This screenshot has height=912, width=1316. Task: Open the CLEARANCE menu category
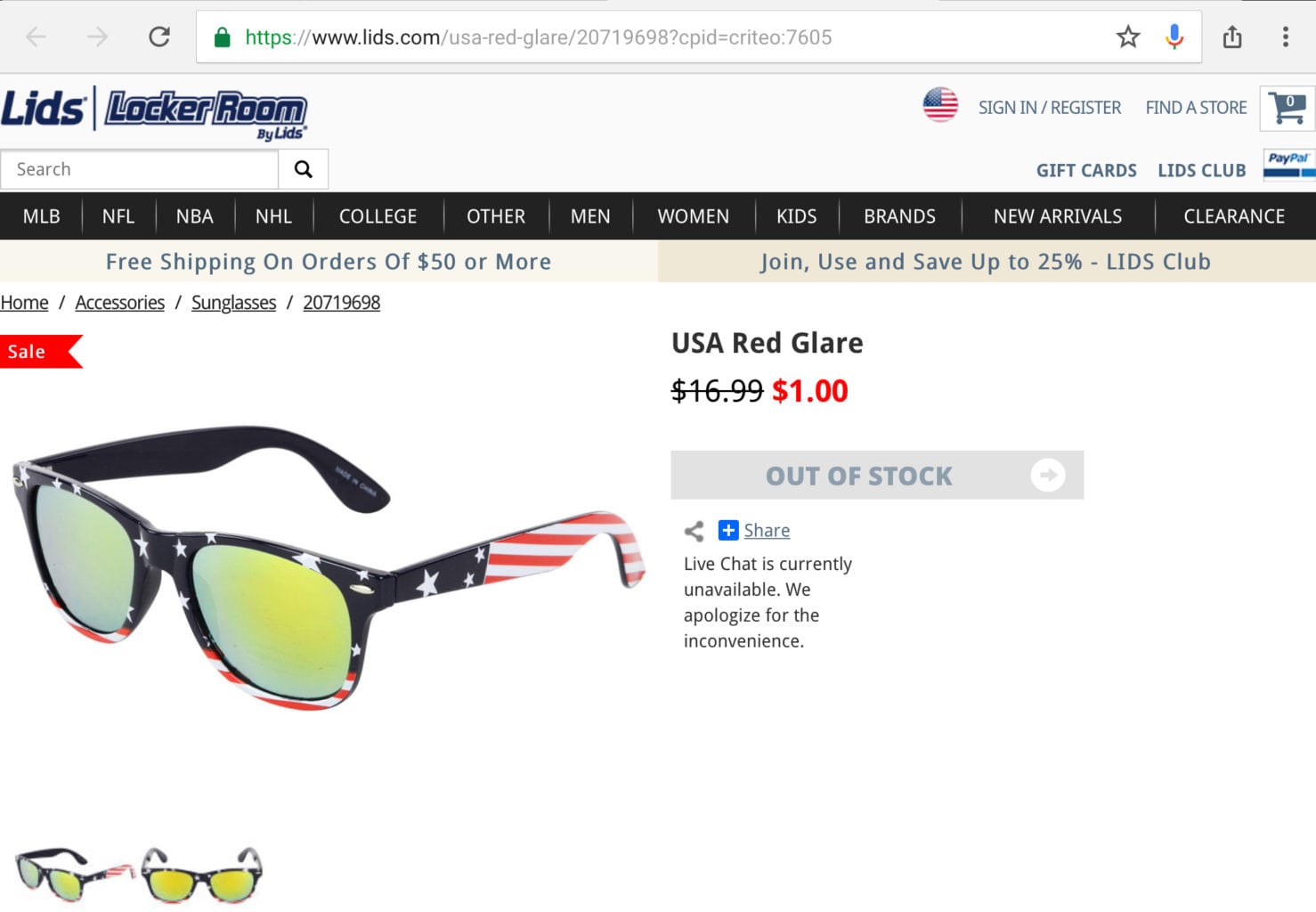pos(1234,216)
